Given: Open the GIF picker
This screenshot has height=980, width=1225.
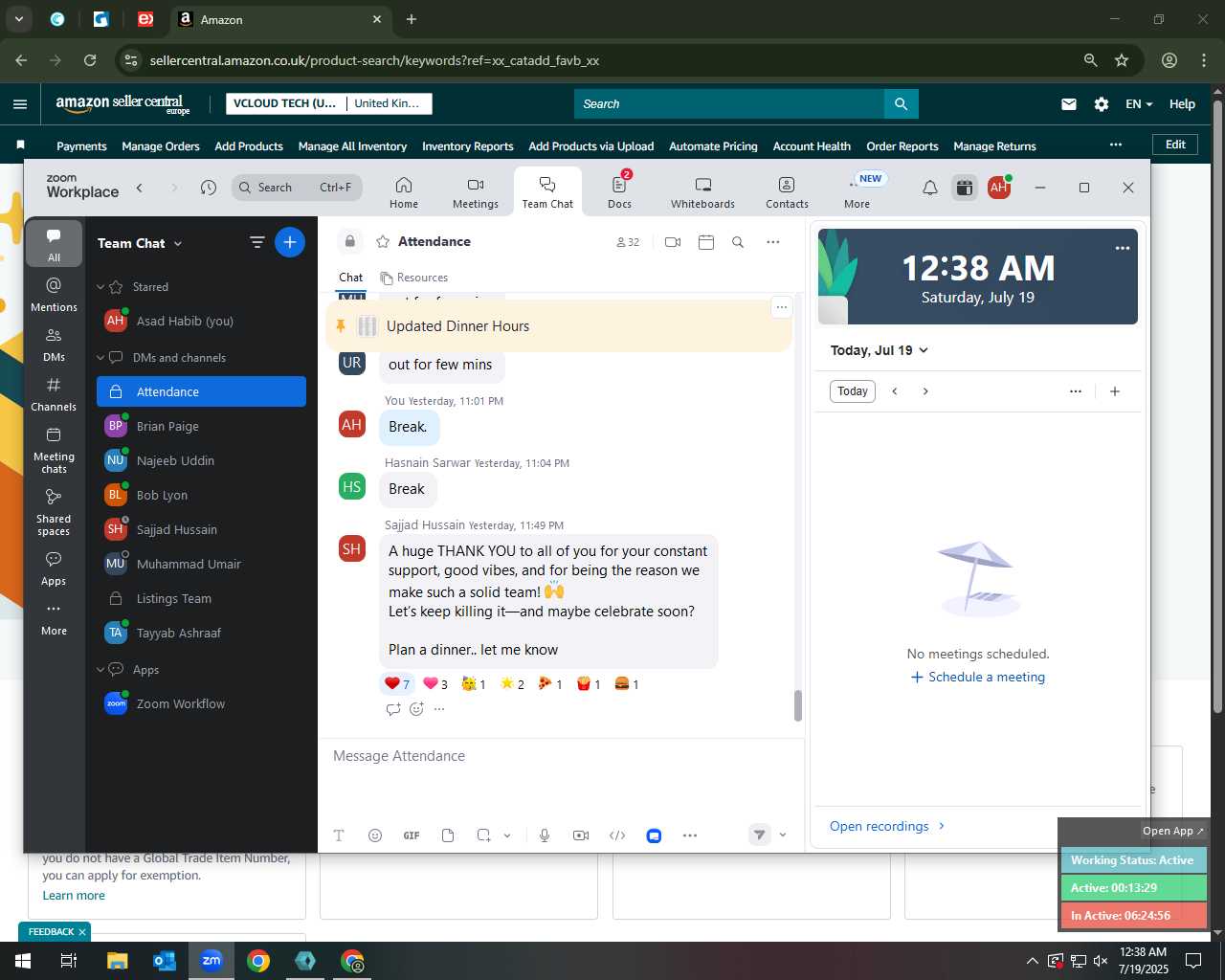Looking at the screenshot, I should [x=412, y=835].
